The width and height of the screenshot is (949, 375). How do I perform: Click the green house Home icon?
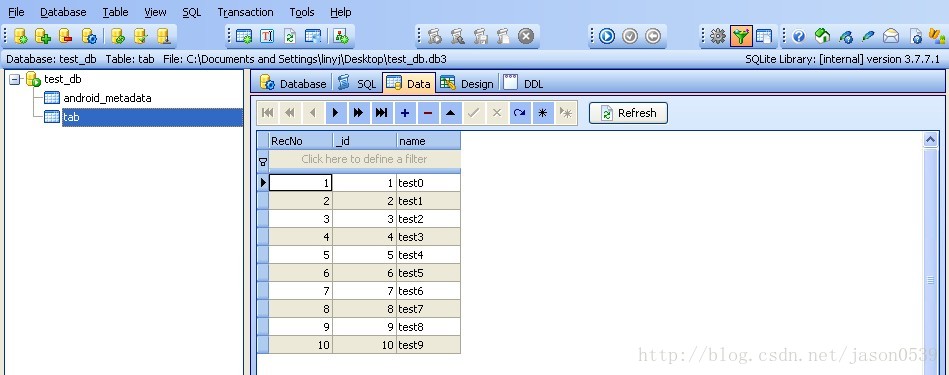822,36
